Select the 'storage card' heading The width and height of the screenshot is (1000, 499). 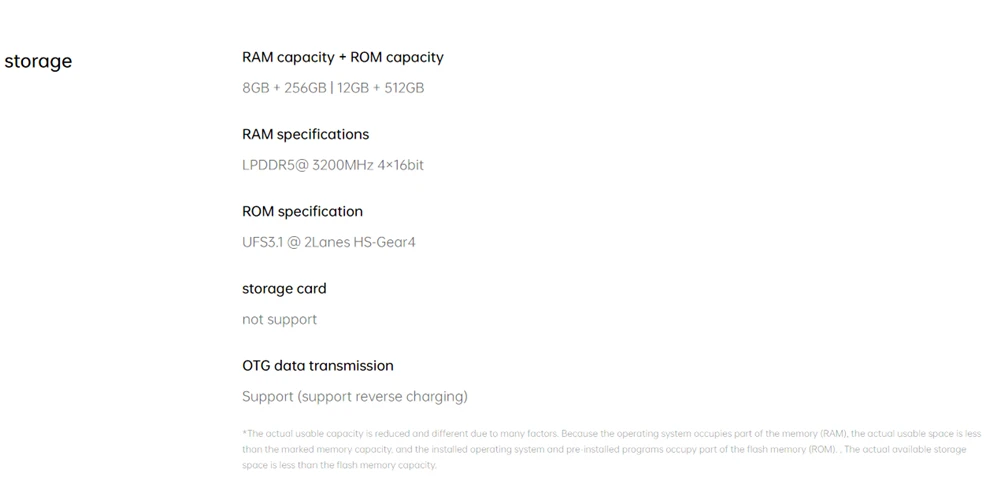click(284, 288)
